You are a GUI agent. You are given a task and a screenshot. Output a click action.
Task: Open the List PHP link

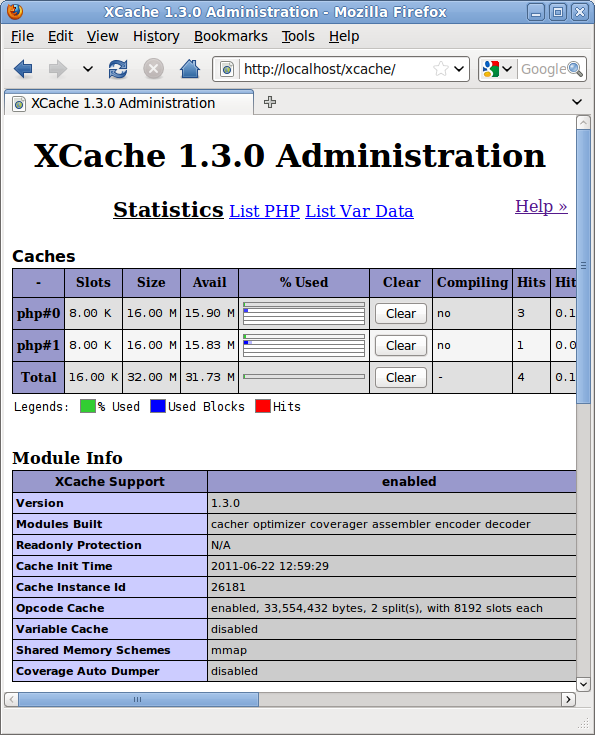[264, 211]
